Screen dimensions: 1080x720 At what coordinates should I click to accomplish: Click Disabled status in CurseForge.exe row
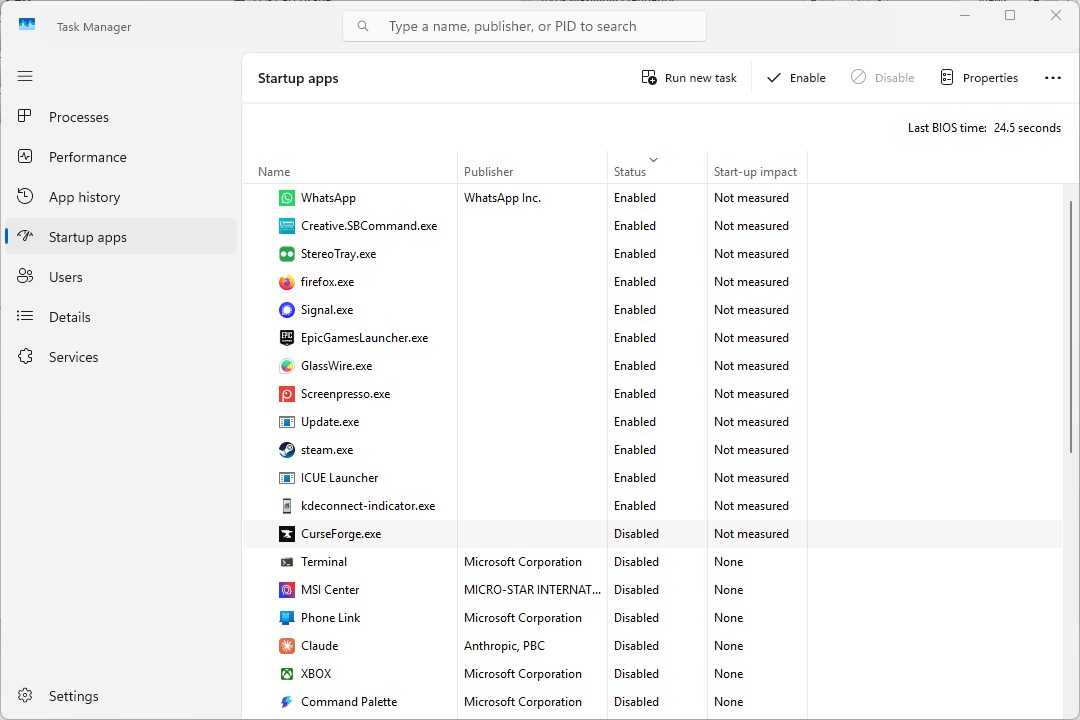[636, 534]
